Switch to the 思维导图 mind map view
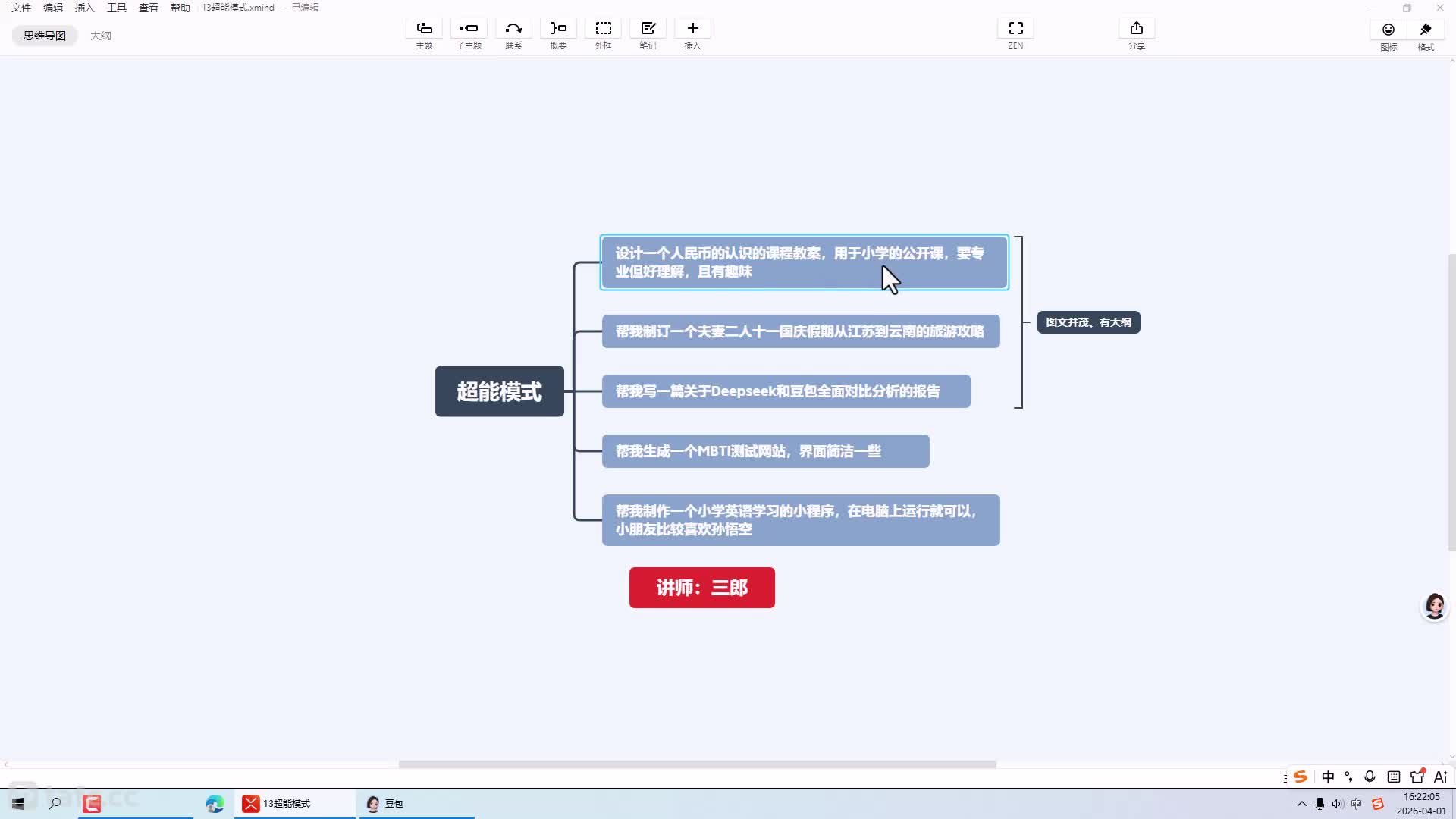This screenshot has width=1456, height=819. pos(45,36)
